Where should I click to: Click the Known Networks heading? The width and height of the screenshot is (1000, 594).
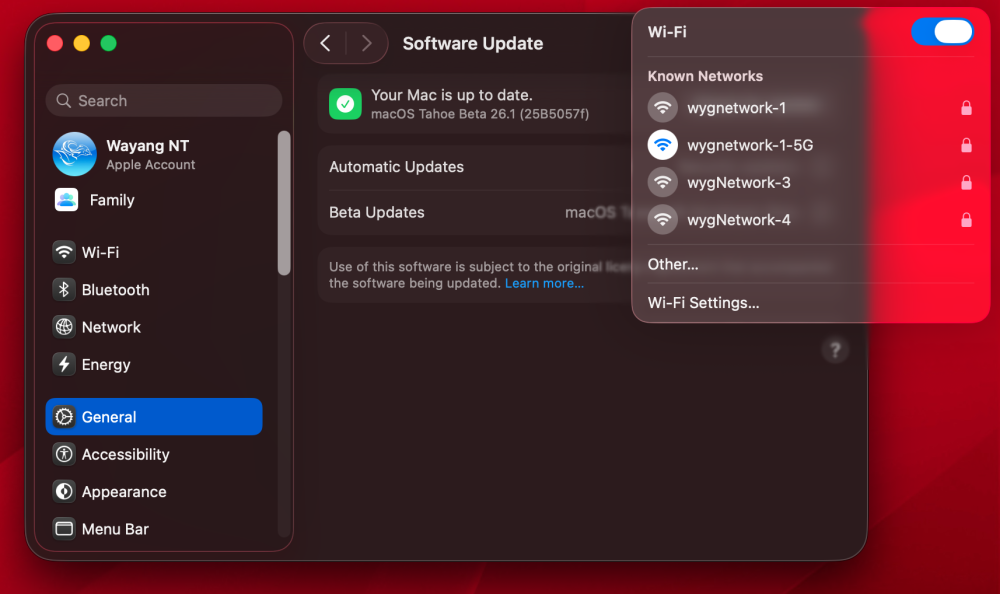[x=705, y=76]
